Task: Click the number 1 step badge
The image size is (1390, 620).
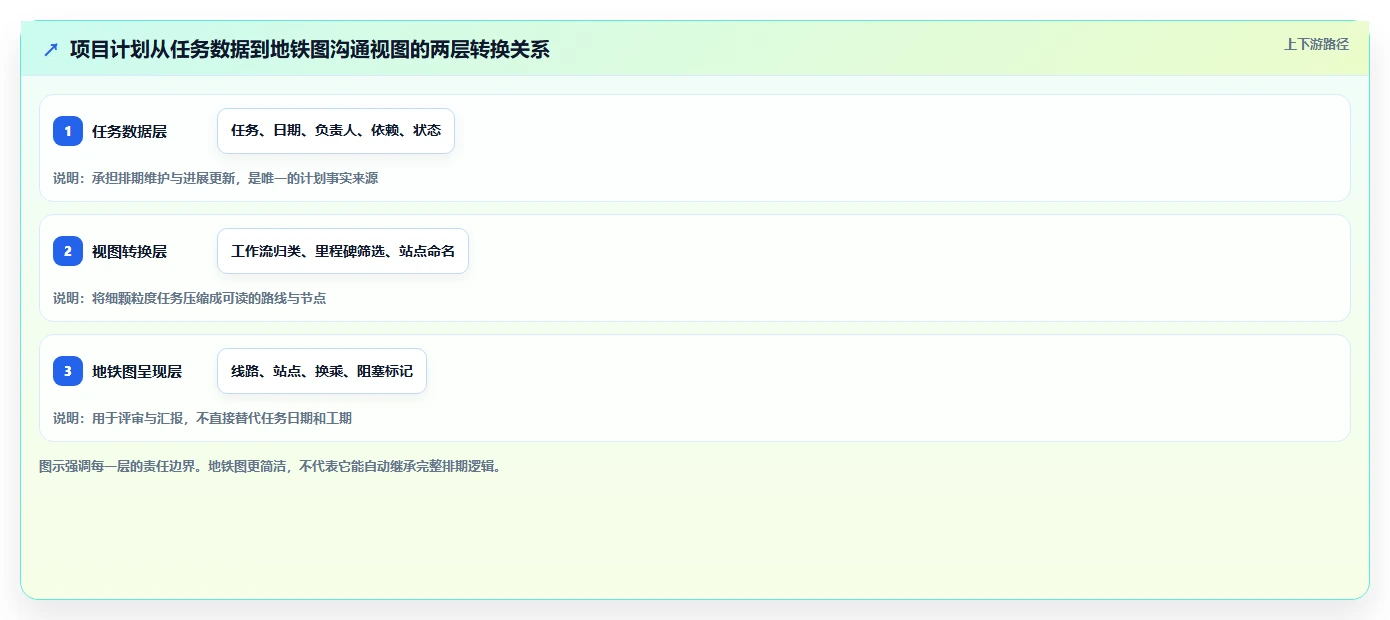Action: 68,131
